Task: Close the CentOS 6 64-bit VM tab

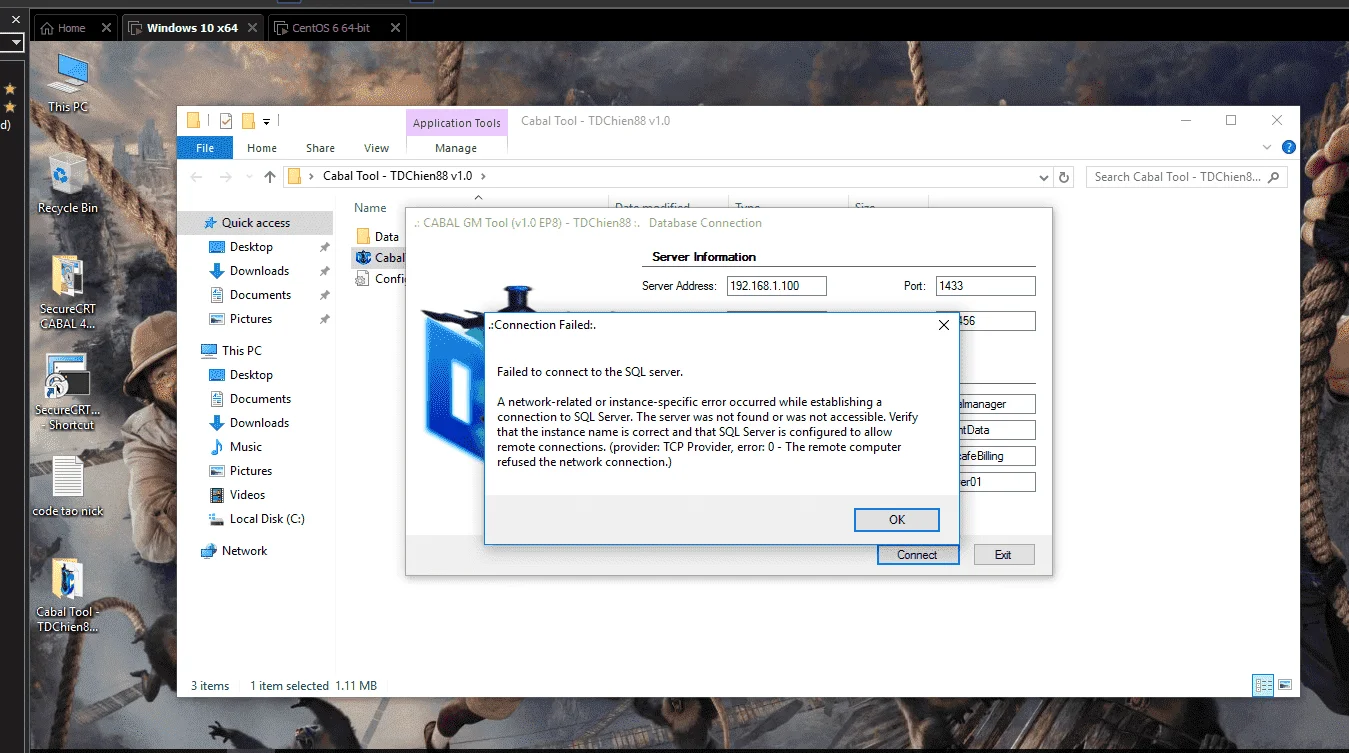Action: tap(394, 28)
